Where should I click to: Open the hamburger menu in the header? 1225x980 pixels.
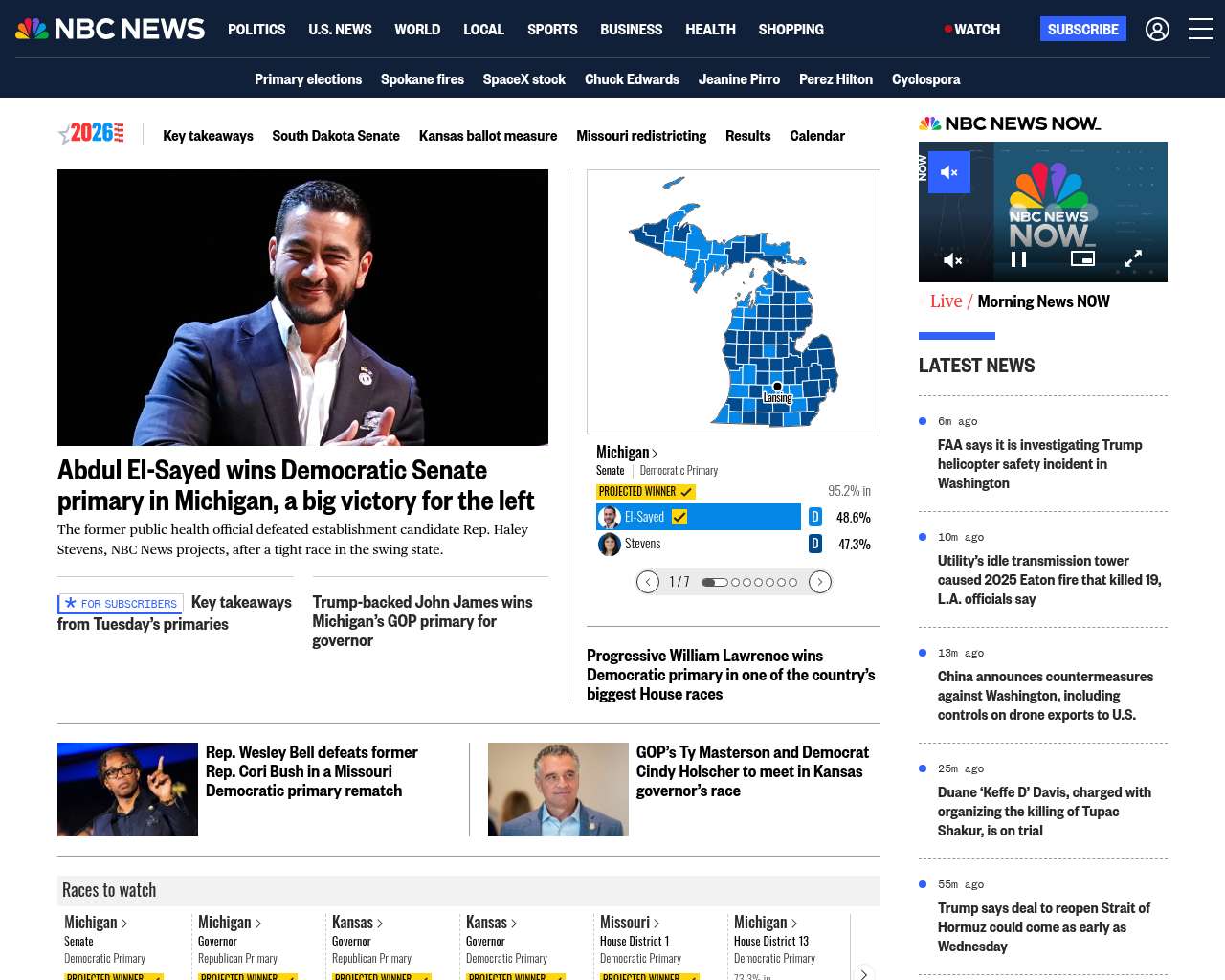(x=1200, y=29)
